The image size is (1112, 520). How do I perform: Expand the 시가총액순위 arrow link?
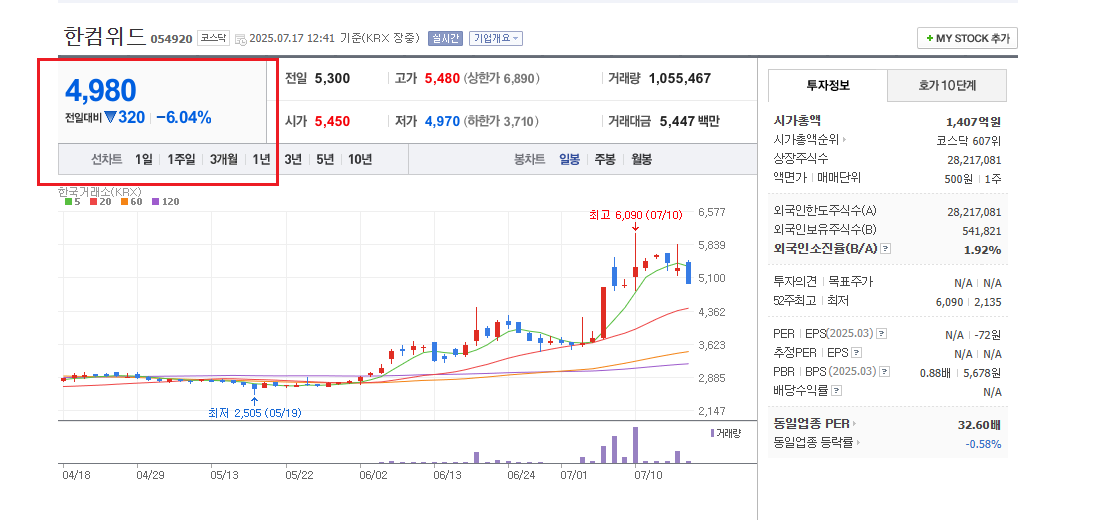click(x=845, y=140)
